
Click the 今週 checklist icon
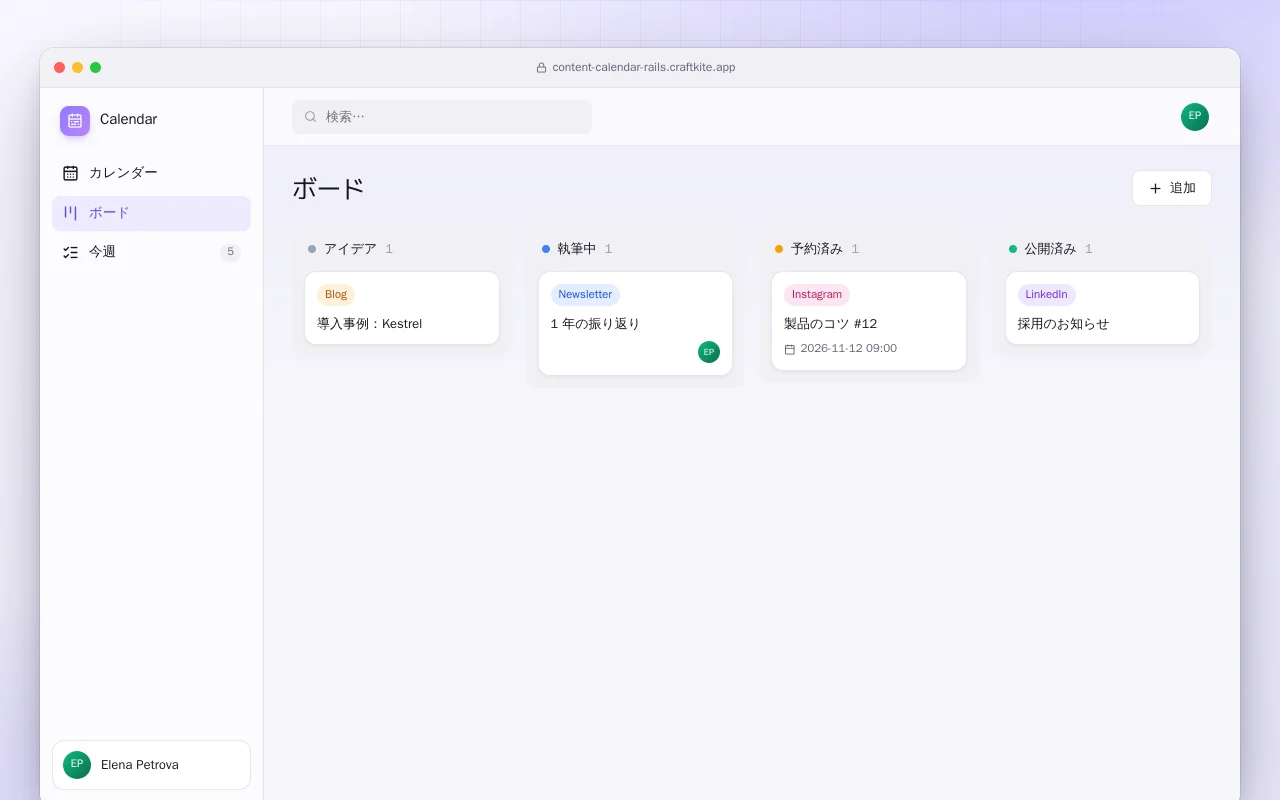70,252
